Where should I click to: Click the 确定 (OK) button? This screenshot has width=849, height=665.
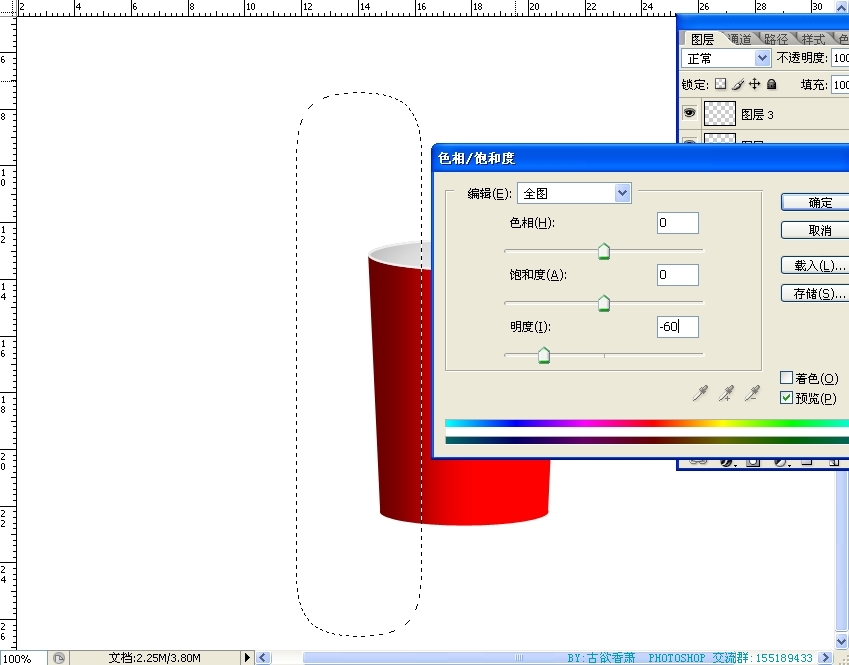[819, 202]
